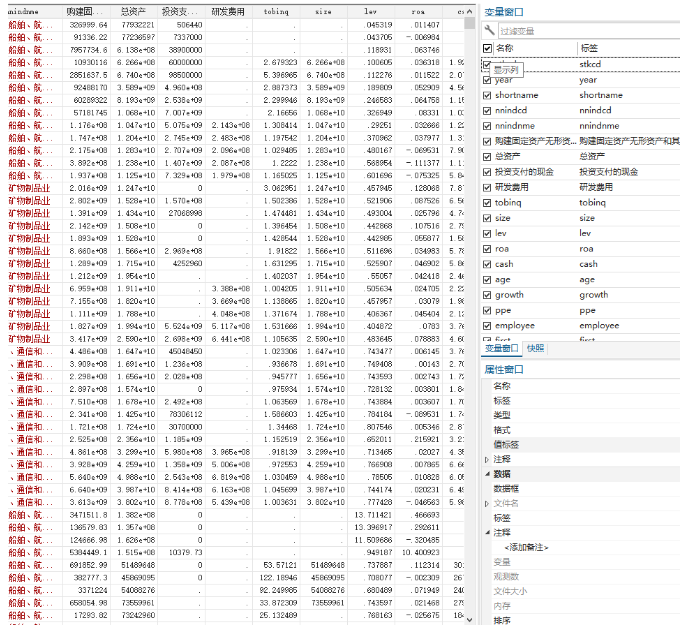Click scroll down arrow of data table
690x640 pixels.
(x=470, y=620)
